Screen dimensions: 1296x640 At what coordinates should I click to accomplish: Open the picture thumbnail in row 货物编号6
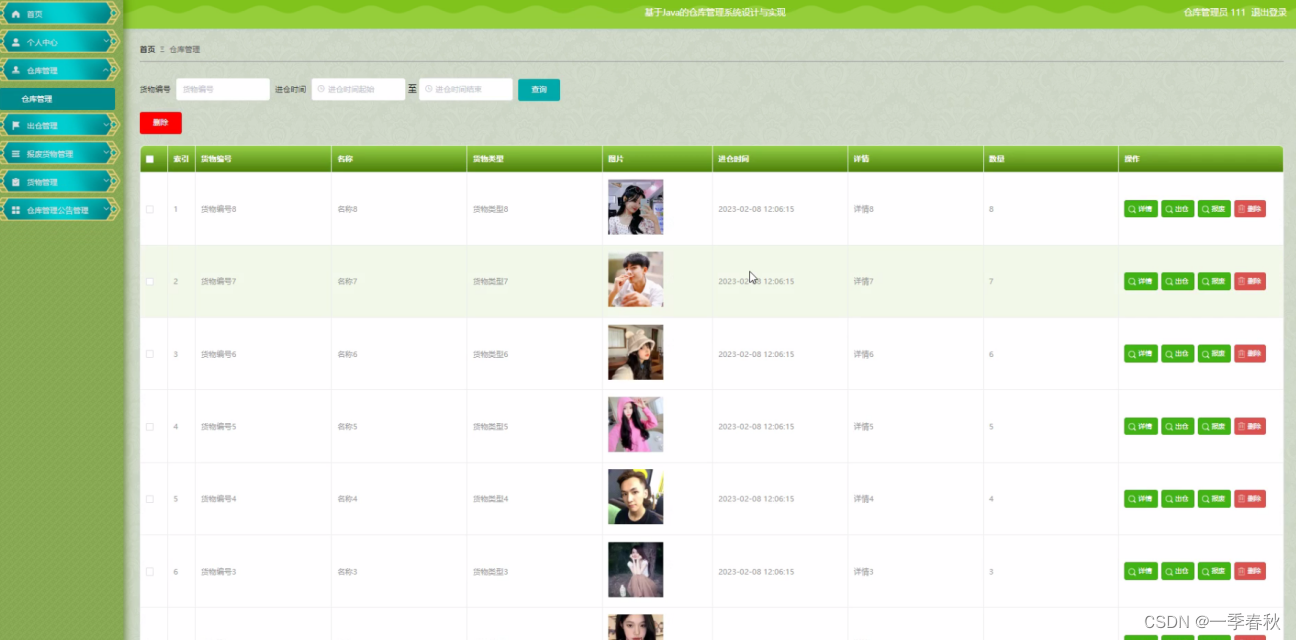635,352
